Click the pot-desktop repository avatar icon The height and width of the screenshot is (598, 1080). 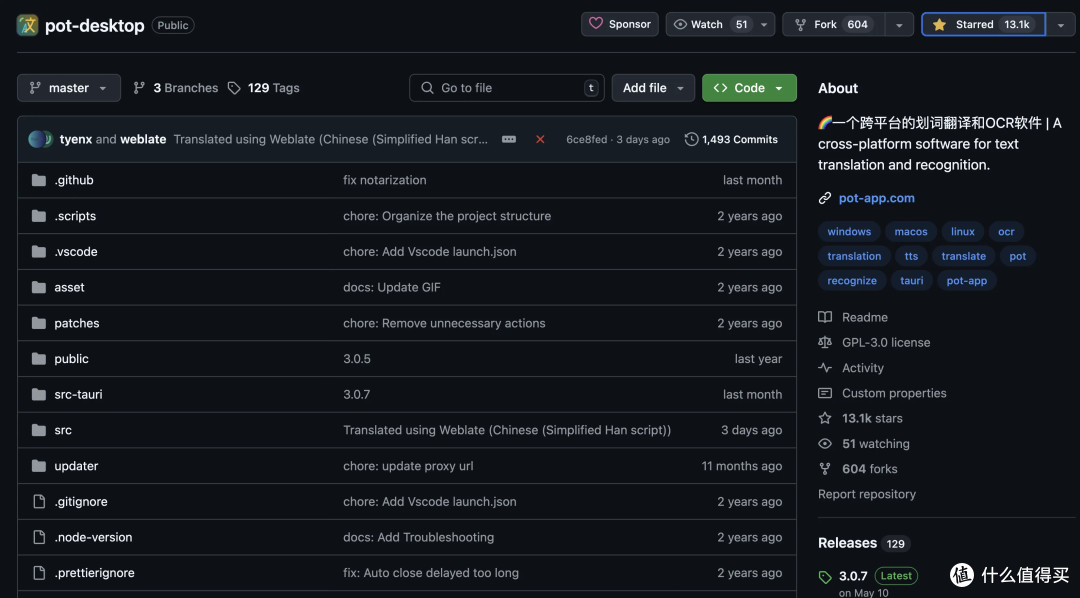[27, 25]
